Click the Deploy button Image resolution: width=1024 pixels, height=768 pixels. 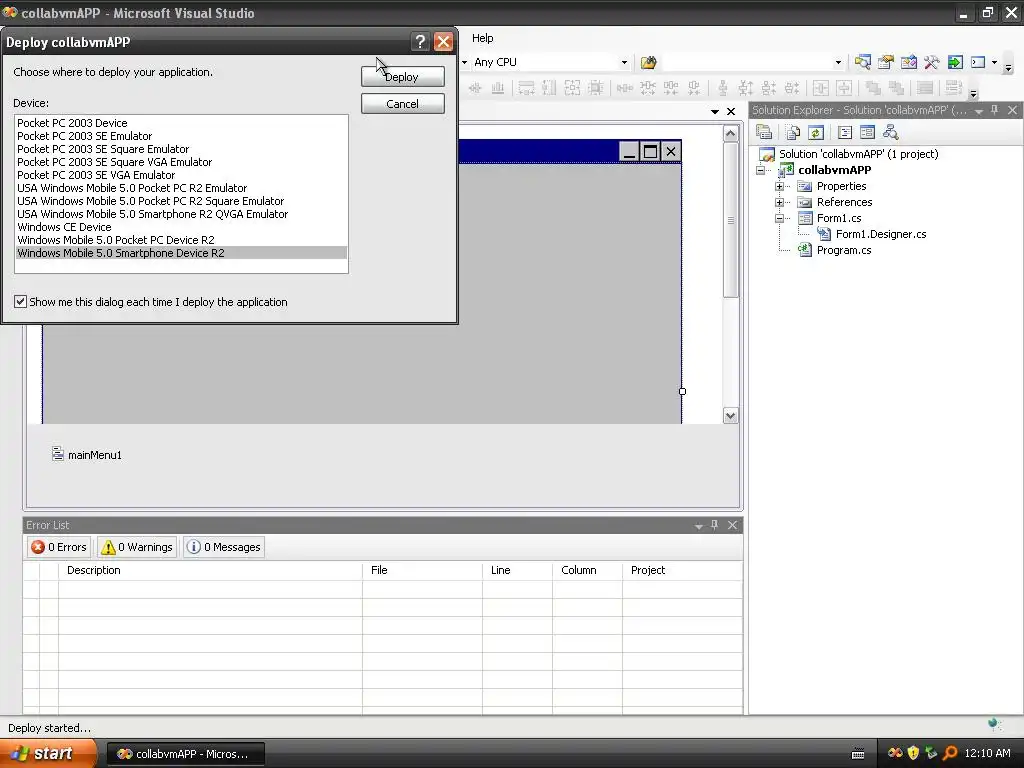pos(402,76)
